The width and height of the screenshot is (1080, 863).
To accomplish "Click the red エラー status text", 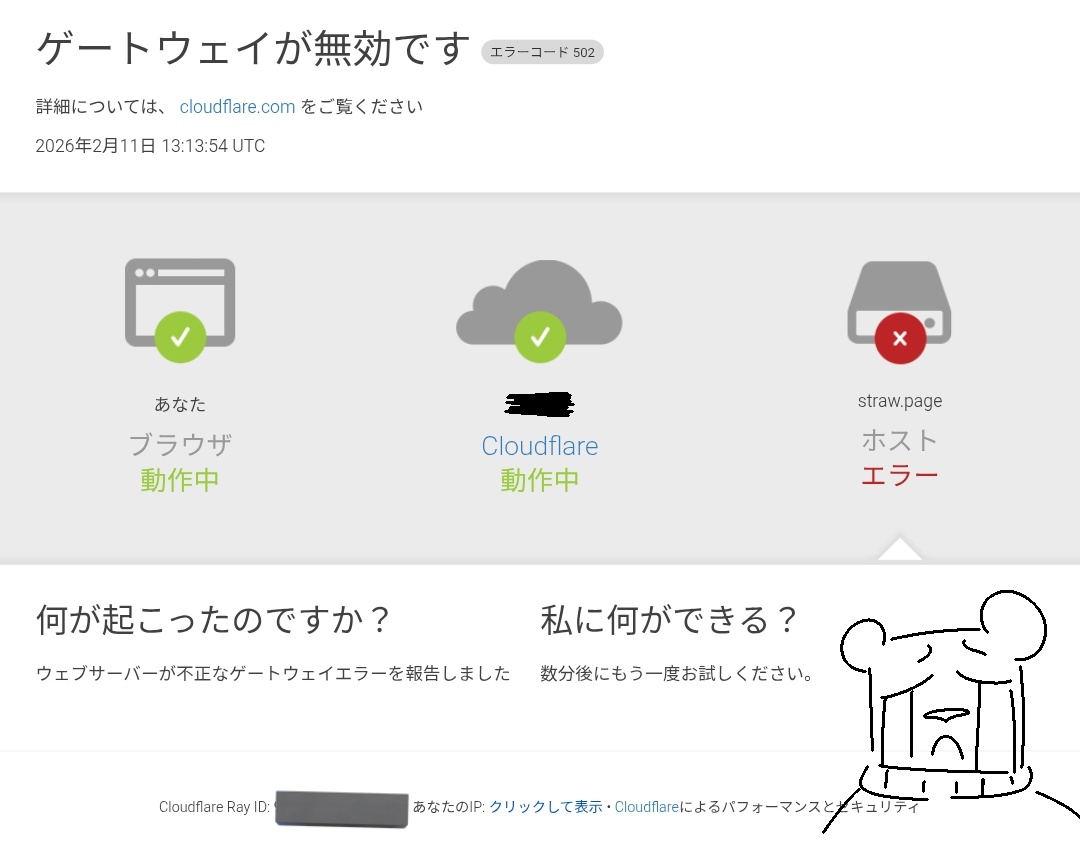I will click(x=900, y=475).
